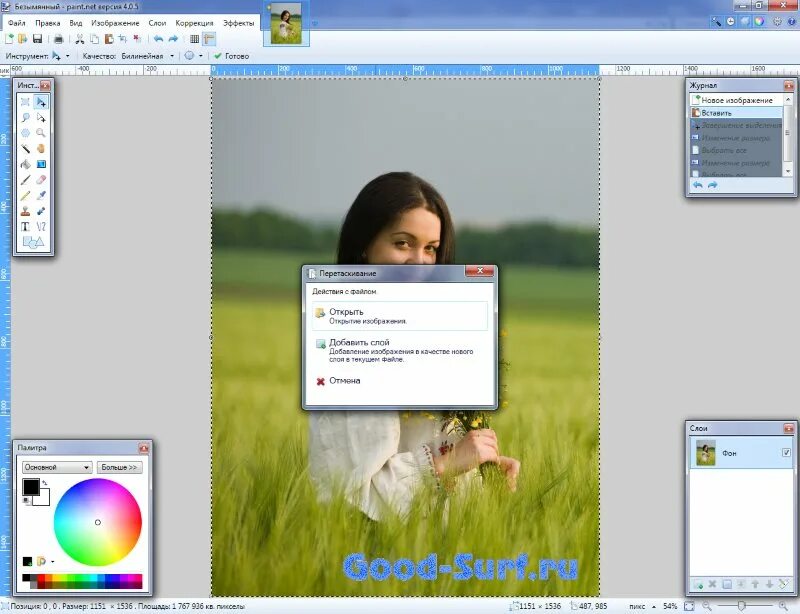
Task: Open the Слои menu
Action: [157, 23]
